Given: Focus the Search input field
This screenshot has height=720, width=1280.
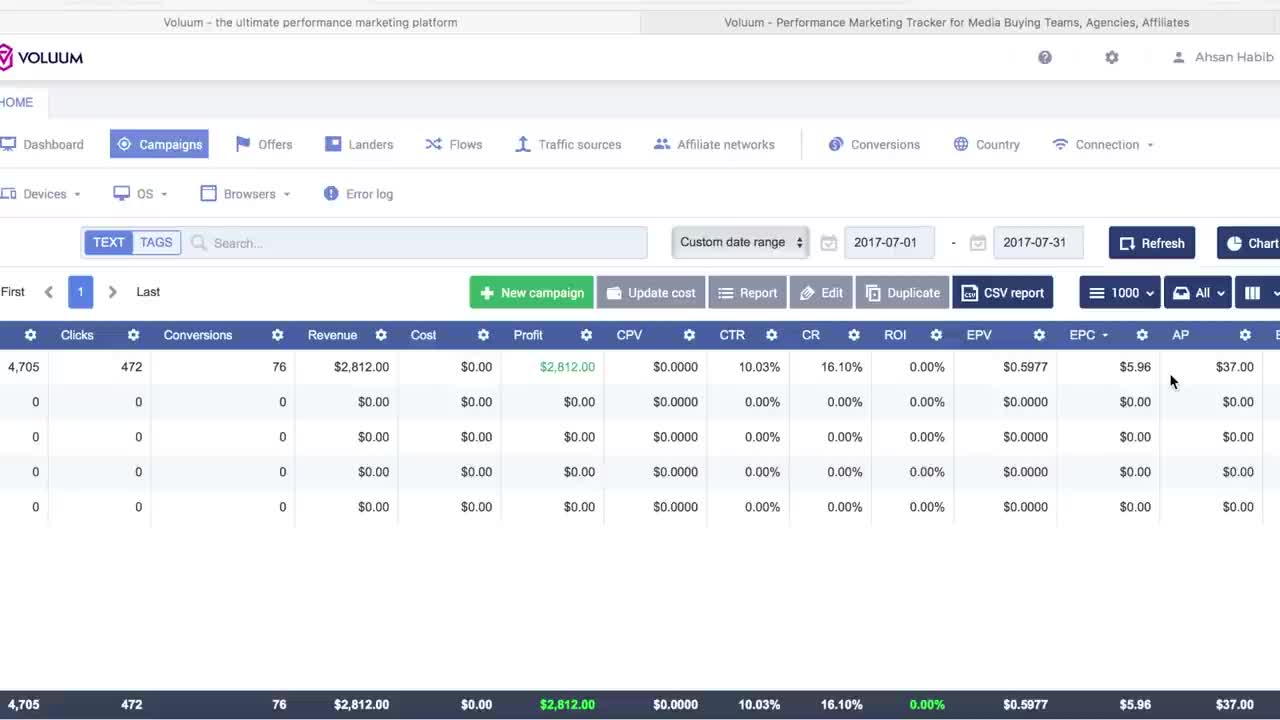Looking at the screenshot, I should click(x=416, y=243).
